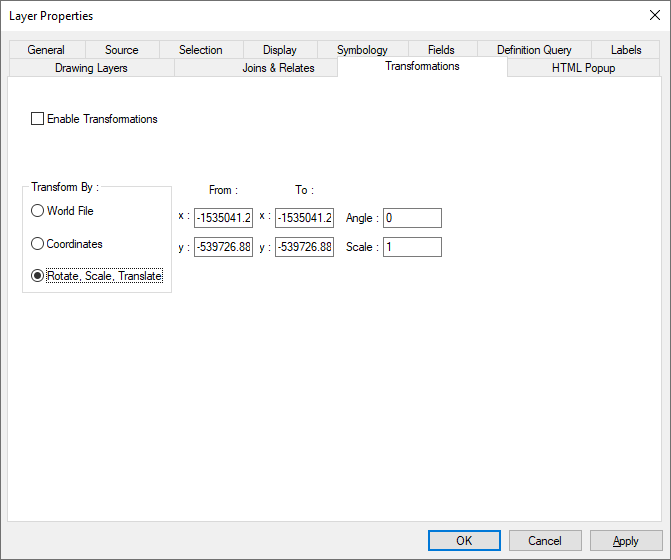Apply the layer property changes
The width and height of the screenshot is (671, 560).
(x=626, y=540)
